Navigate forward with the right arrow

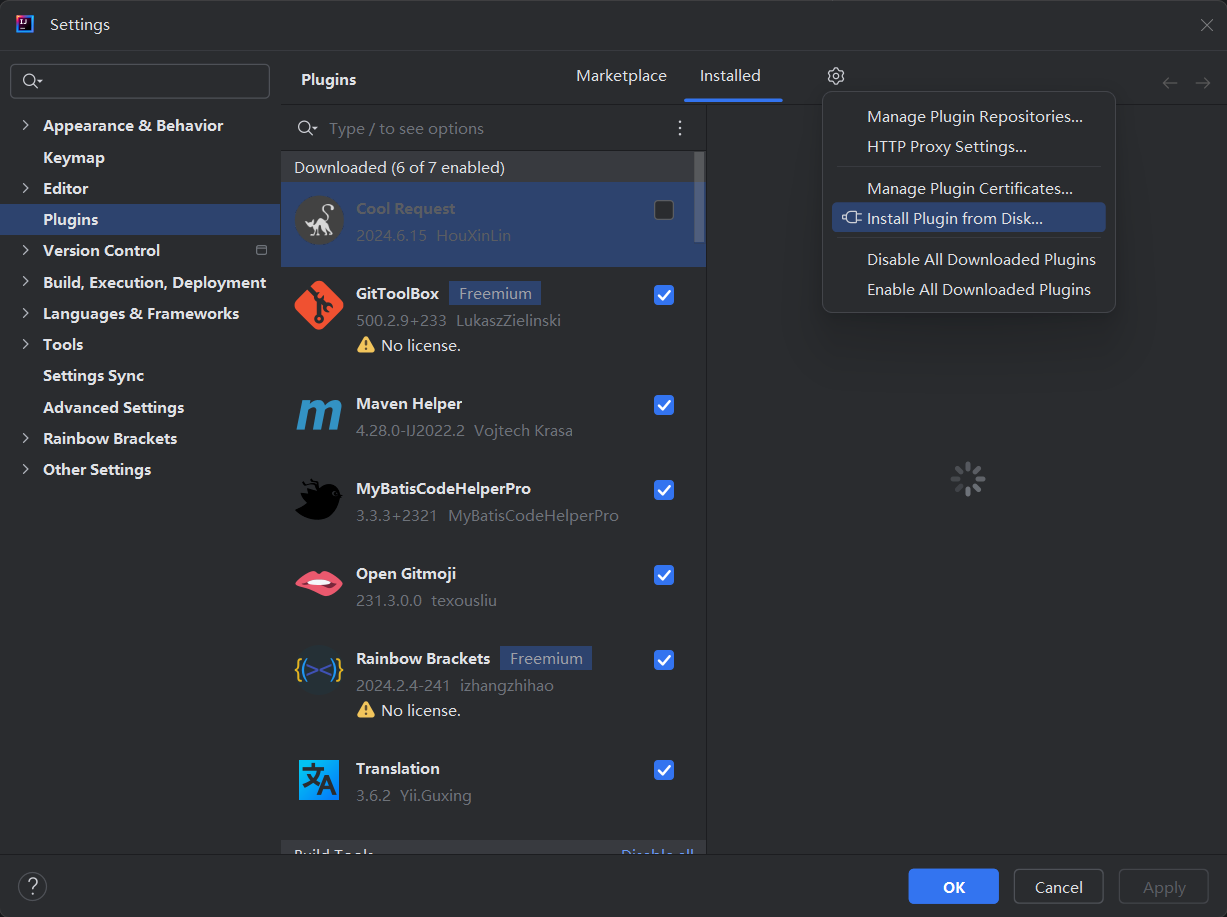[1203, 83]
